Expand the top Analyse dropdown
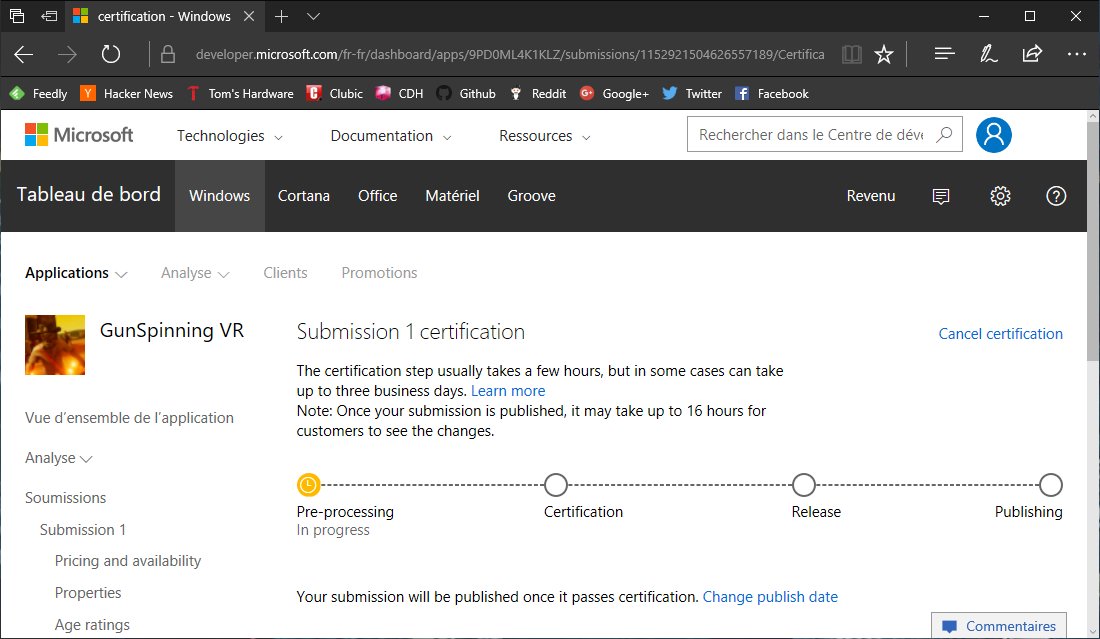 [x=195, y=273]
